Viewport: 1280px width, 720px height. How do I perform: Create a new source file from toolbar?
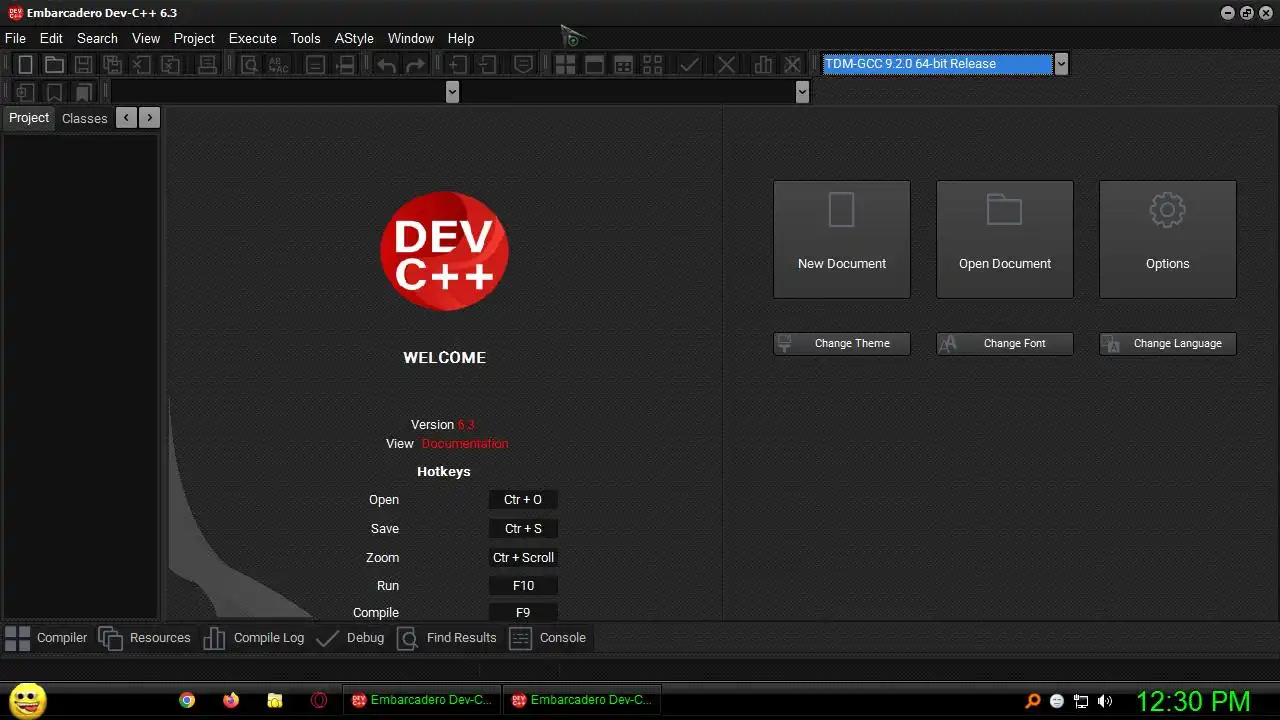[x=25, y=64]
